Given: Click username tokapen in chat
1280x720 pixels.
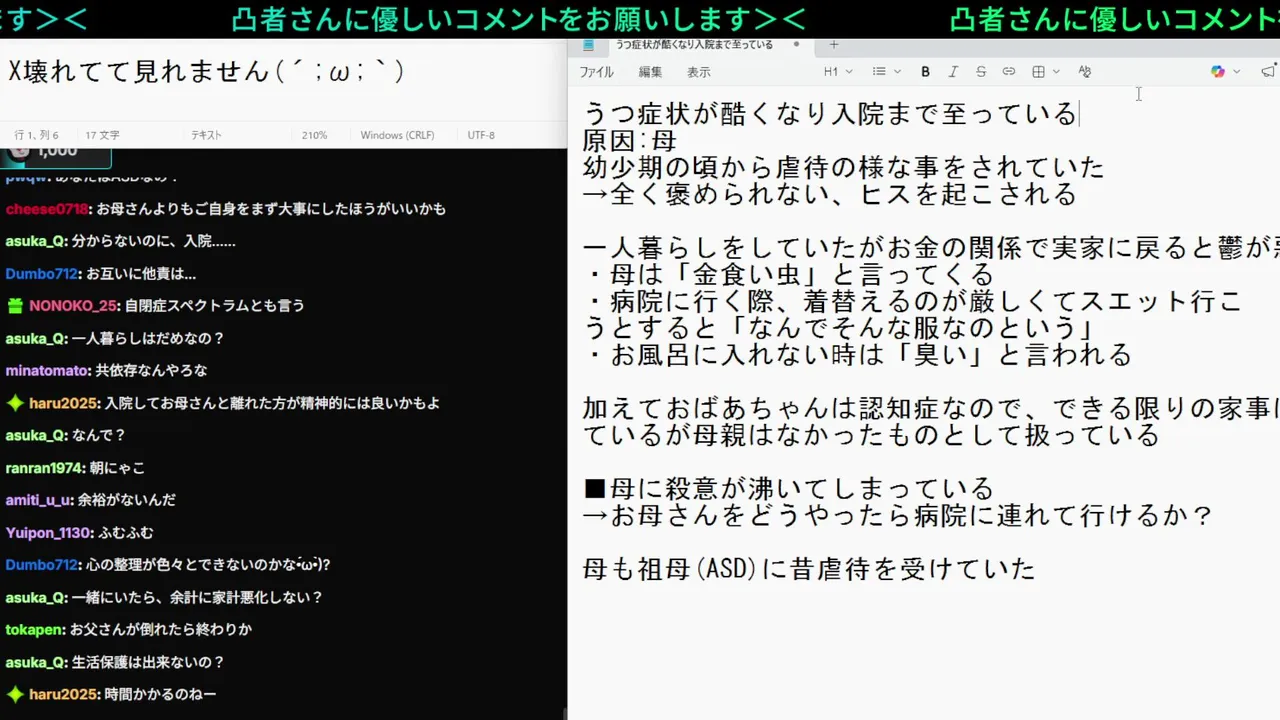Looking at the screenshot, I should 35,630.
